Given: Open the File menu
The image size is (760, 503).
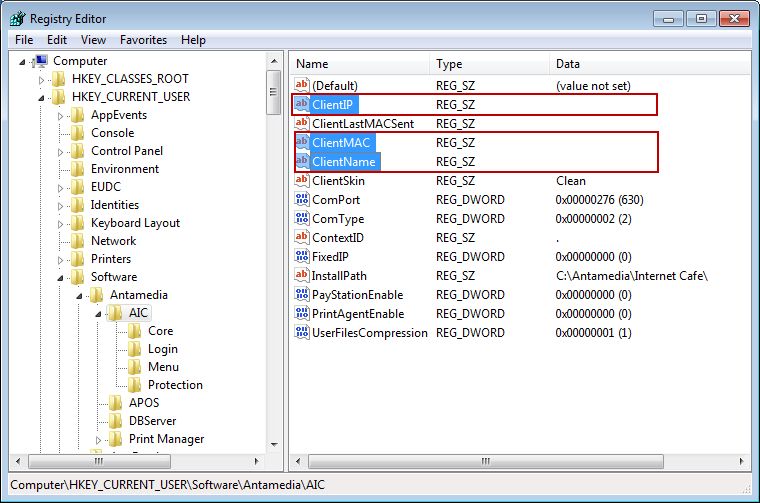Looking at the screenshot, I should pyautogui.click(x=24, y=40).
